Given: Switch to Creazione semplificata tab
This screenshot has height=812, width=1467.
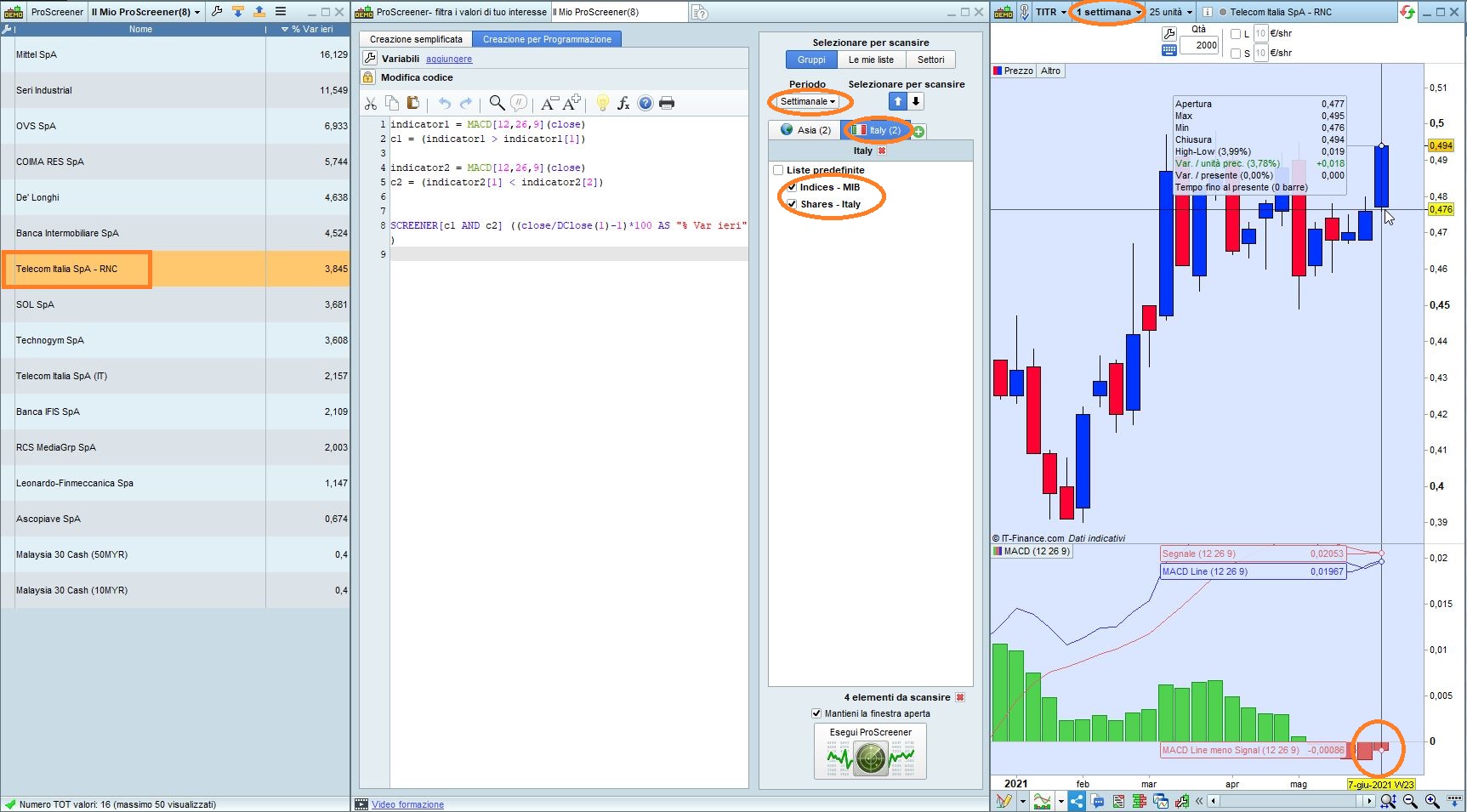Looking at the screenshot, I should [416, 39].
